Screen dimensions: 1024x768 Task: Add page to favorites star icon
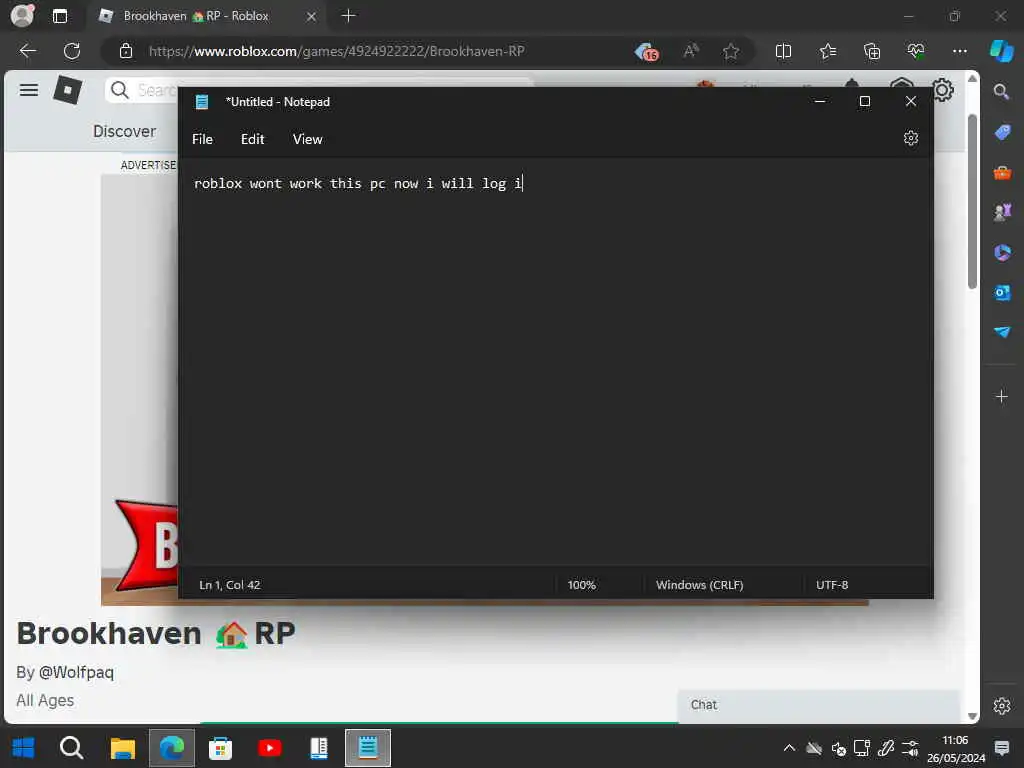(x=731, y=51)
